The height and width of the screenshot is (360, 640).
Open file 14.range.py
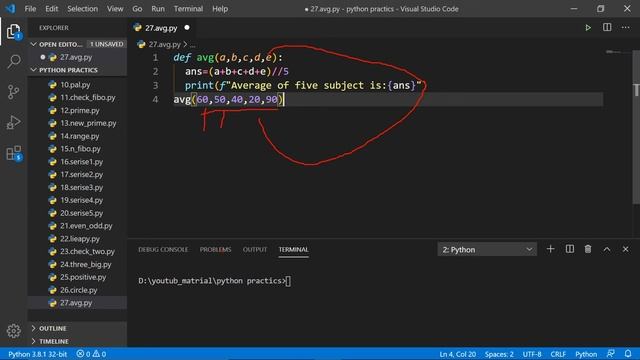coord(77,136)
